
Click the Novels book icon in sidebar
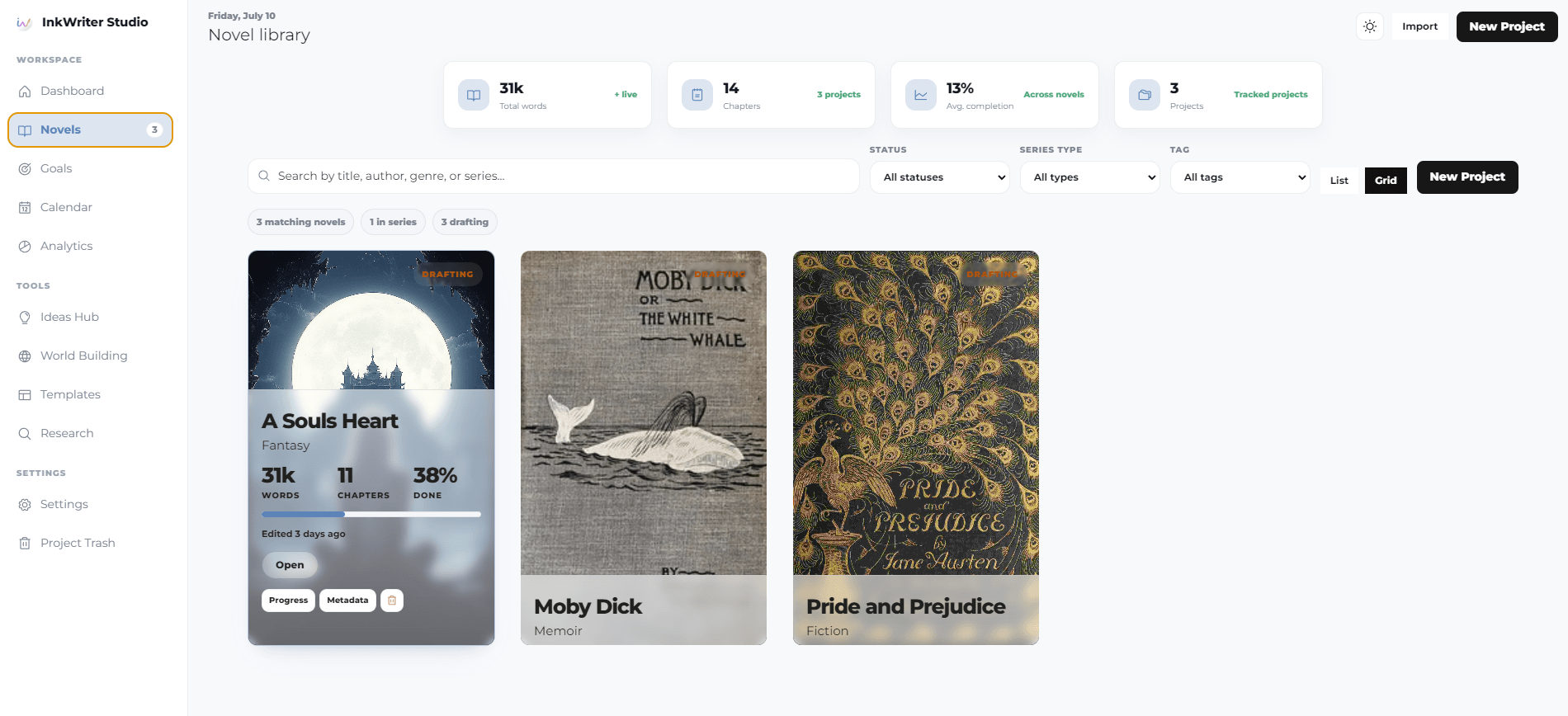(x=25, y=130)
